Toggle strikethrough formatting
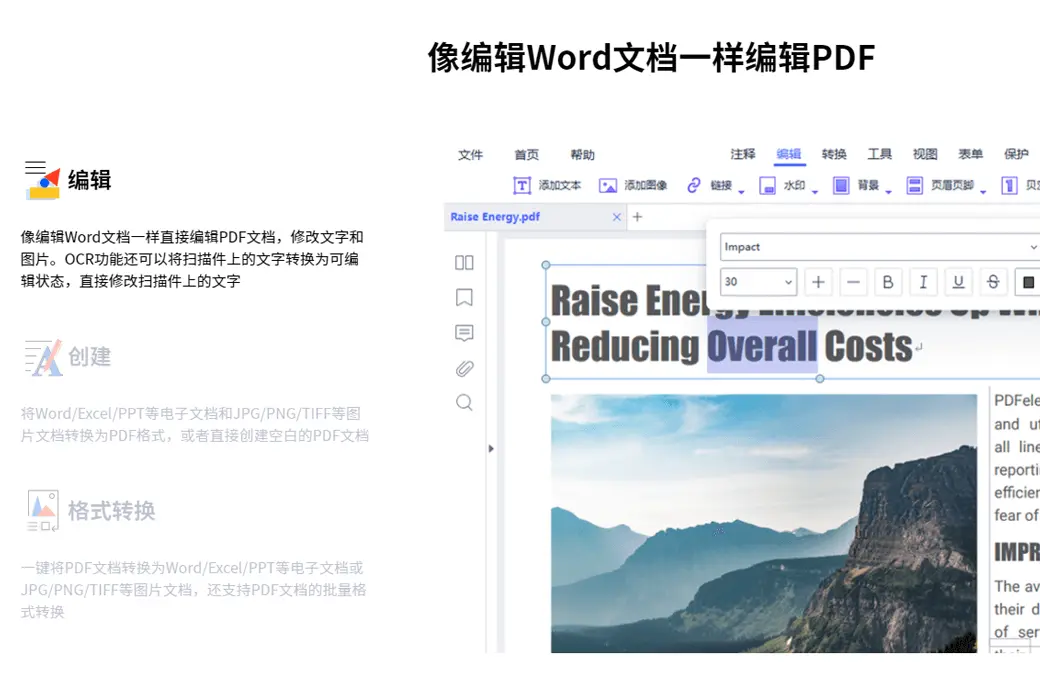This screenshot has height=700, width=1040. [x=994, y=282]
